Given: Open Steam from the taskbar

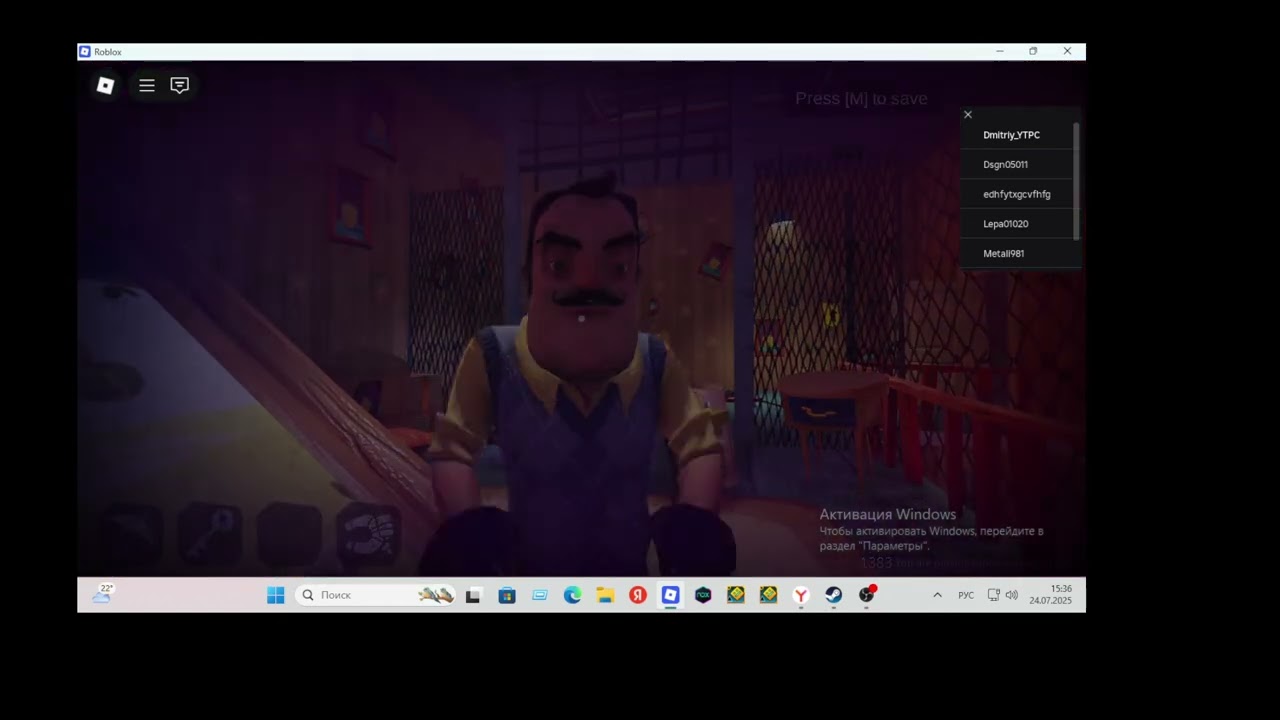Looking at the screenshot, I should [833, 595].
